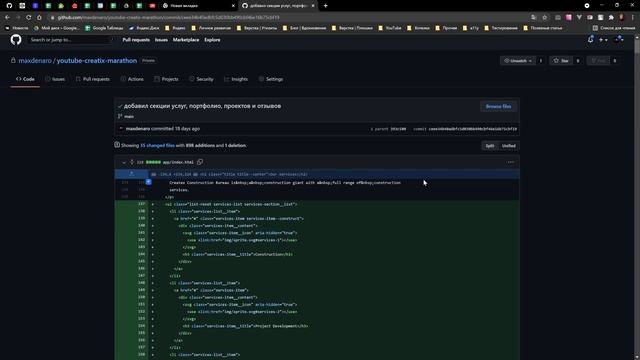Close the Новая вкладка browser tab

pyautogui.click(x=233, y=6)
